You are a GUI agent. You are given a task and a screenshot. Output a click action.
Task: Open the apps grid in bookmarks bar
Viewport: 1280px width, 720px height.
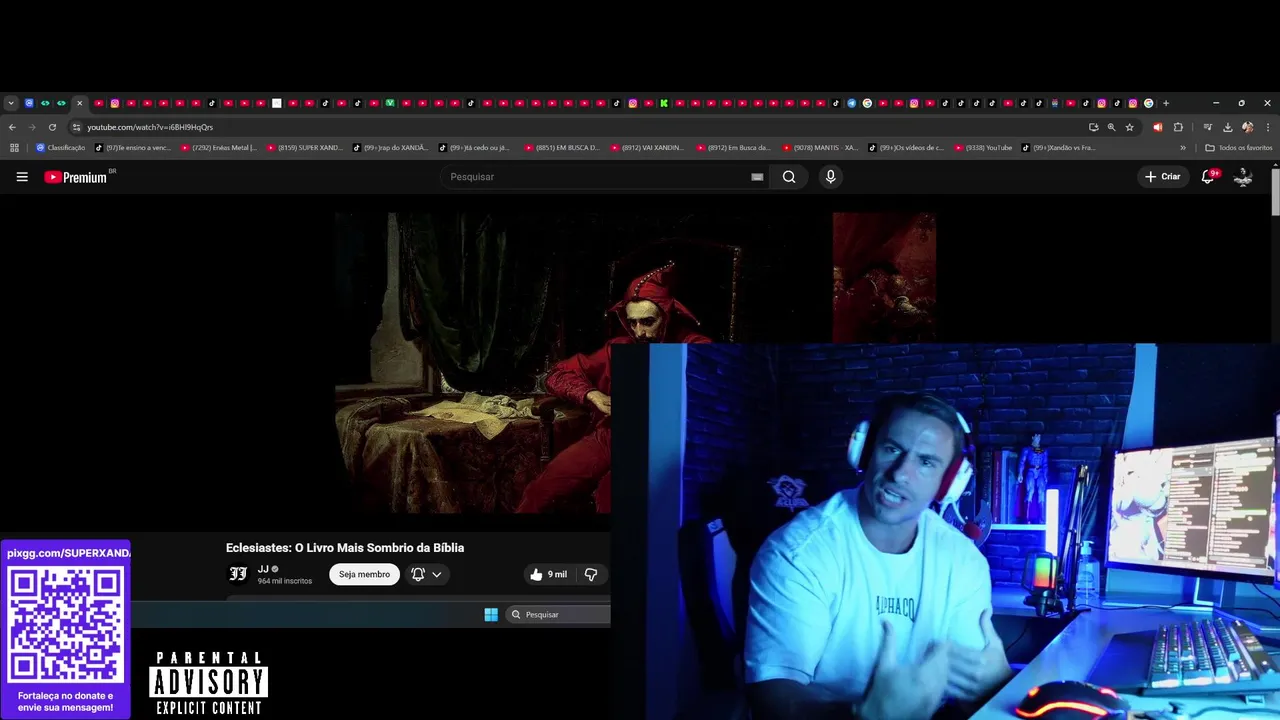click(x=14, y=148)
